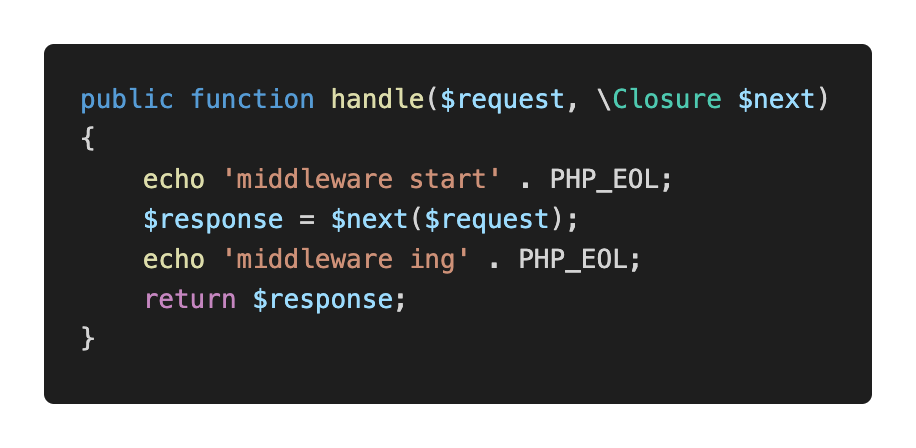Select the 'Closure' type hint
This screenshot has height=448, width=916.
[x=666, y=100]
